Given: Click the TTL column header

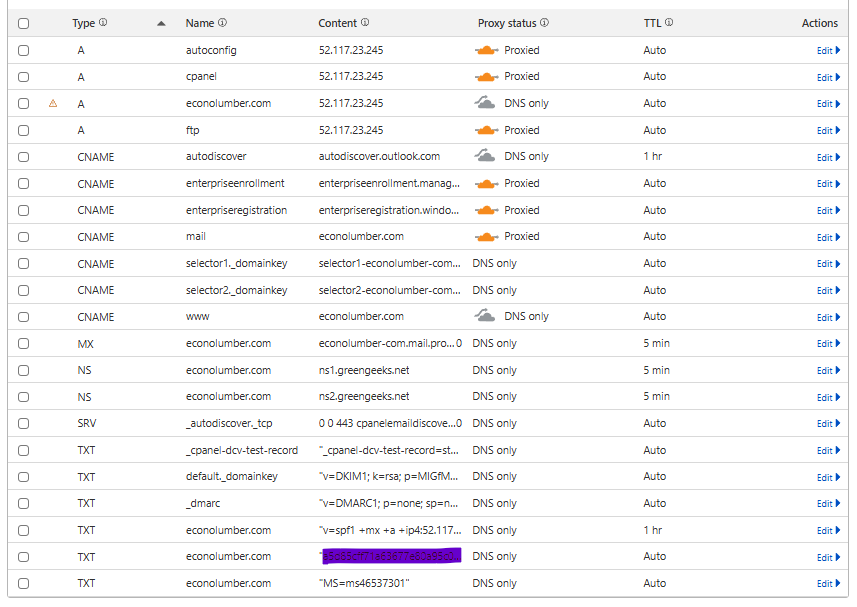Looking at the screenshot, I should coord(653,23).
